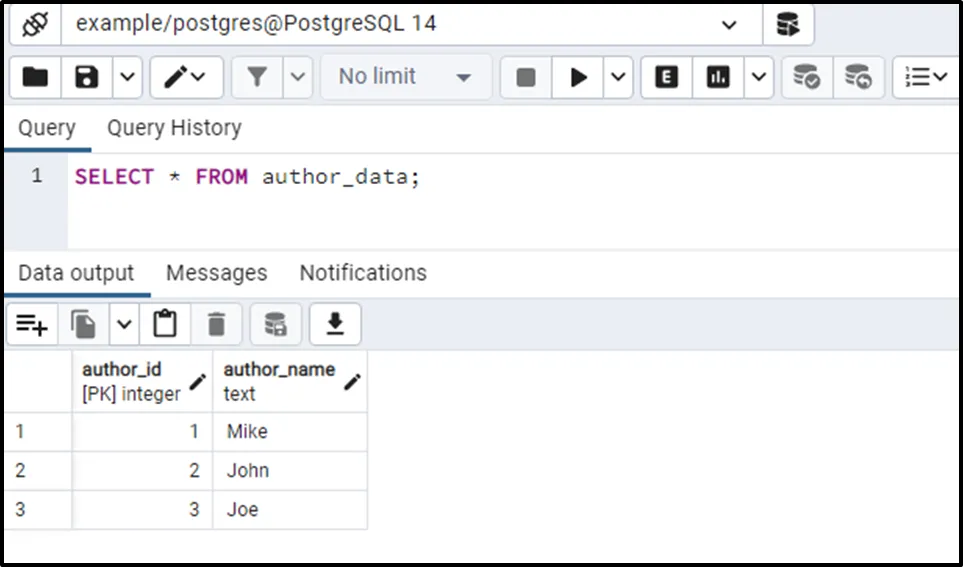Expand the Execute options dropdown arrow

[x=618, y=77]
